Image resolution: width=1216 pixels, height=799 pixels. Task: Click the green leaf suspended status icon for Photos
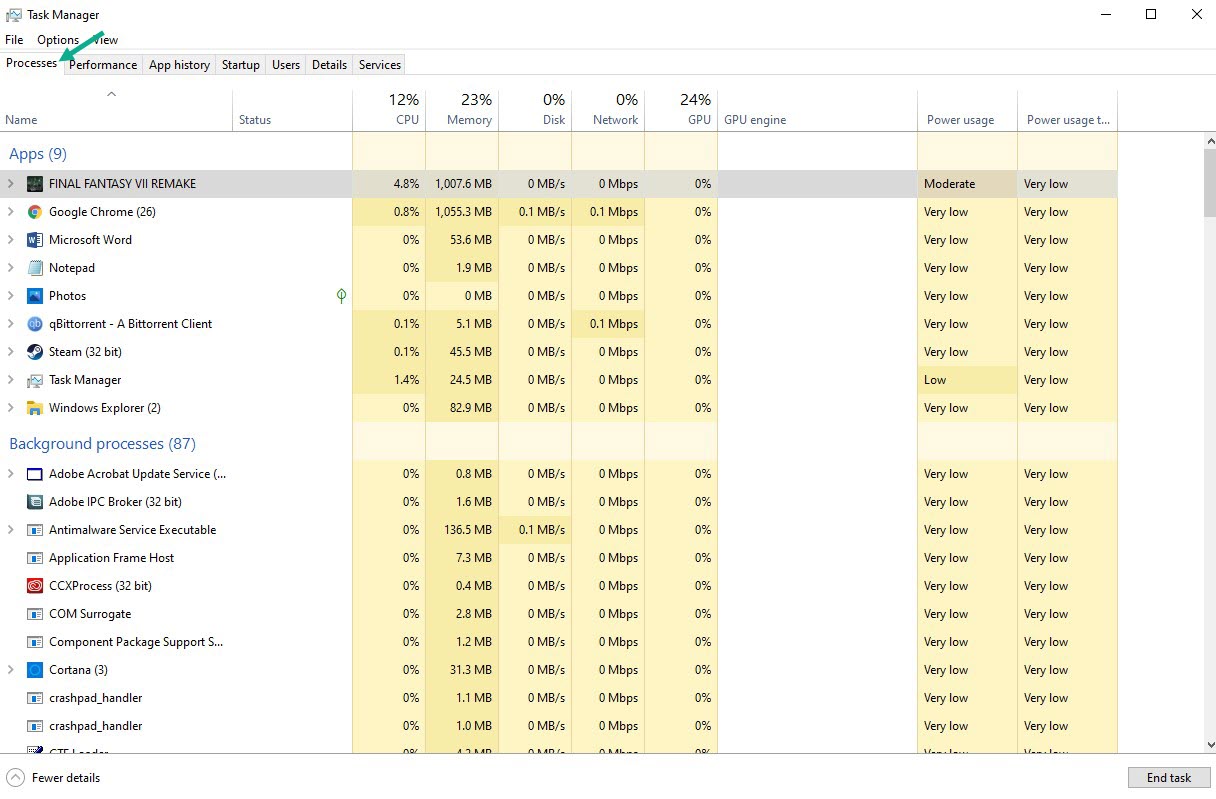(341, 296)
